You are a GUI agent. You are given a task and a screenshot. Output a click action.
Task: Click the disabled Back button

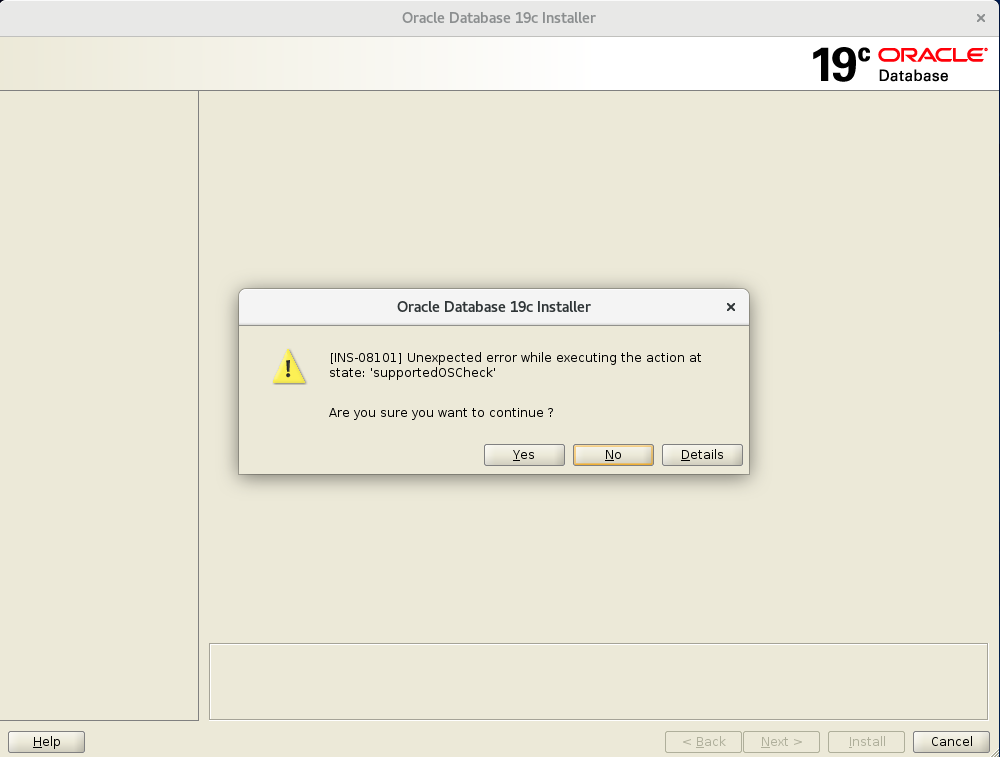pos(703,742)
